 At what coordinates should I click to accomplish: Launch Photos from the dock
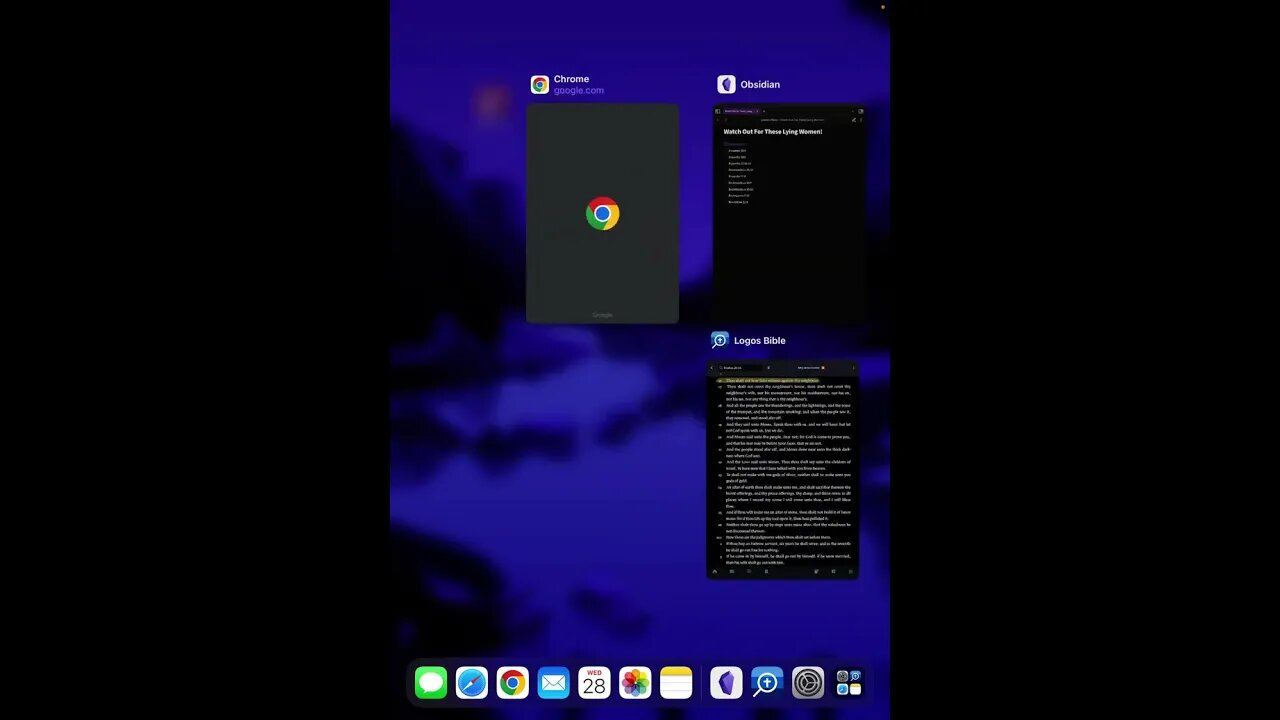pyautogui.click(x=635, y=683)
